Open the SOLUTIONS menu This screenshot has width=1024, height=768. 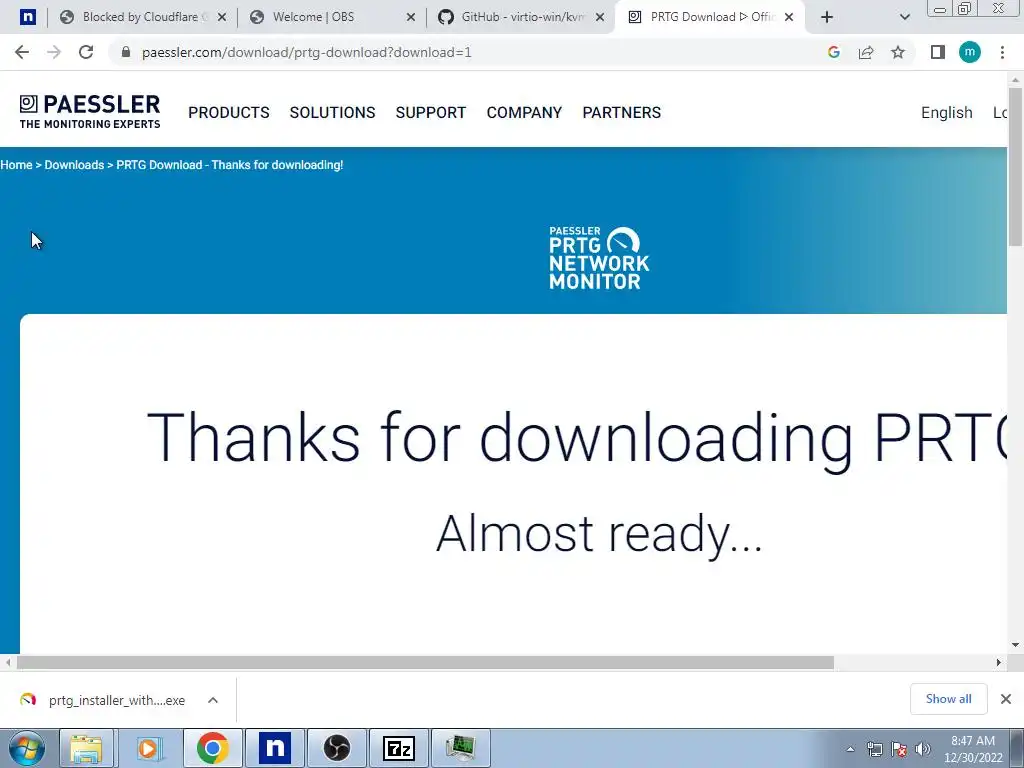[x=332, y=112]
